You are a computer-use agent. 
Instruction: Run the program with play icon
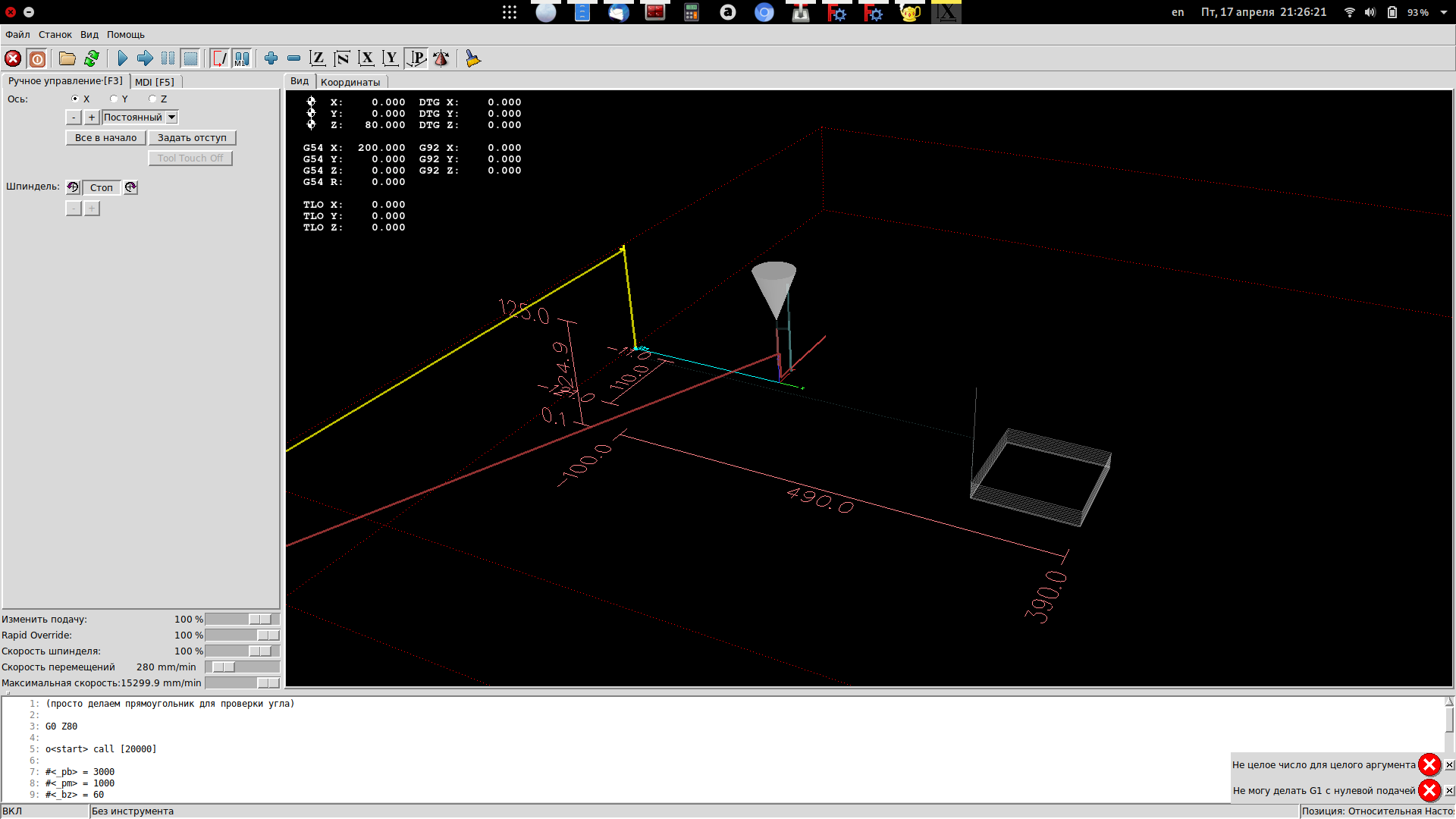pos(122,58)
